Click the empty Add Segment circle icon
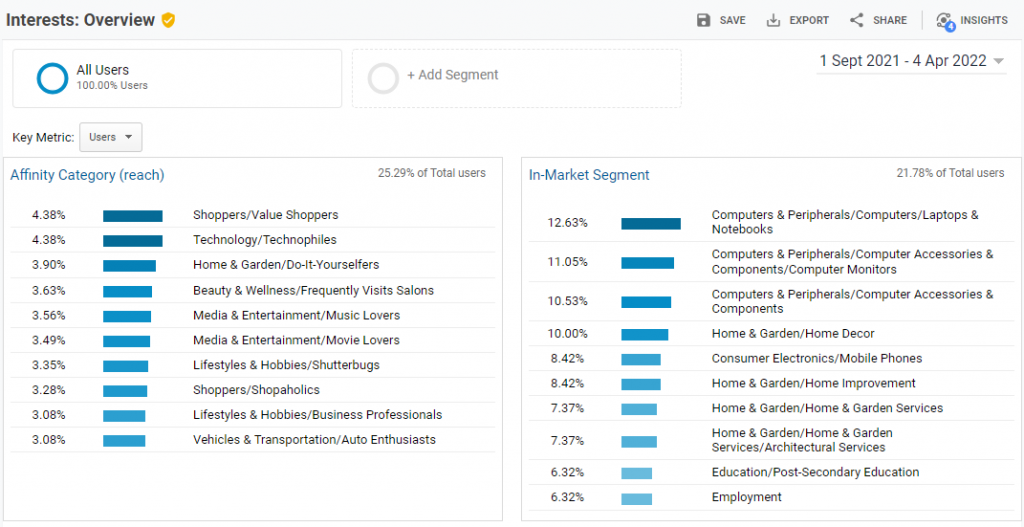Viewport: 1024px width, 527px height. [383, 78]
